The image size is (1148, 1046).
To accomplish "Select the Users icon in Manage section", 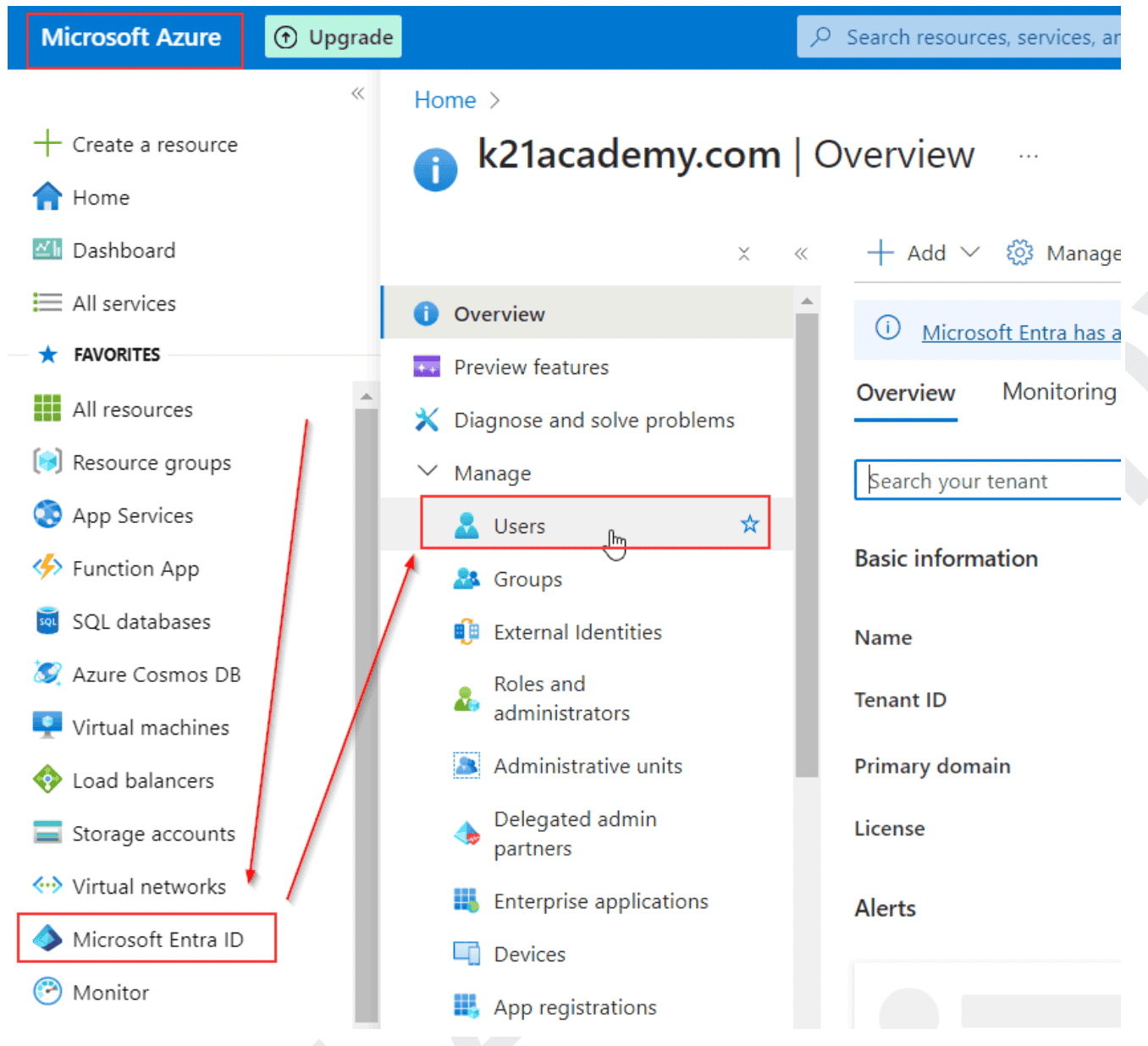I will 466,525.
